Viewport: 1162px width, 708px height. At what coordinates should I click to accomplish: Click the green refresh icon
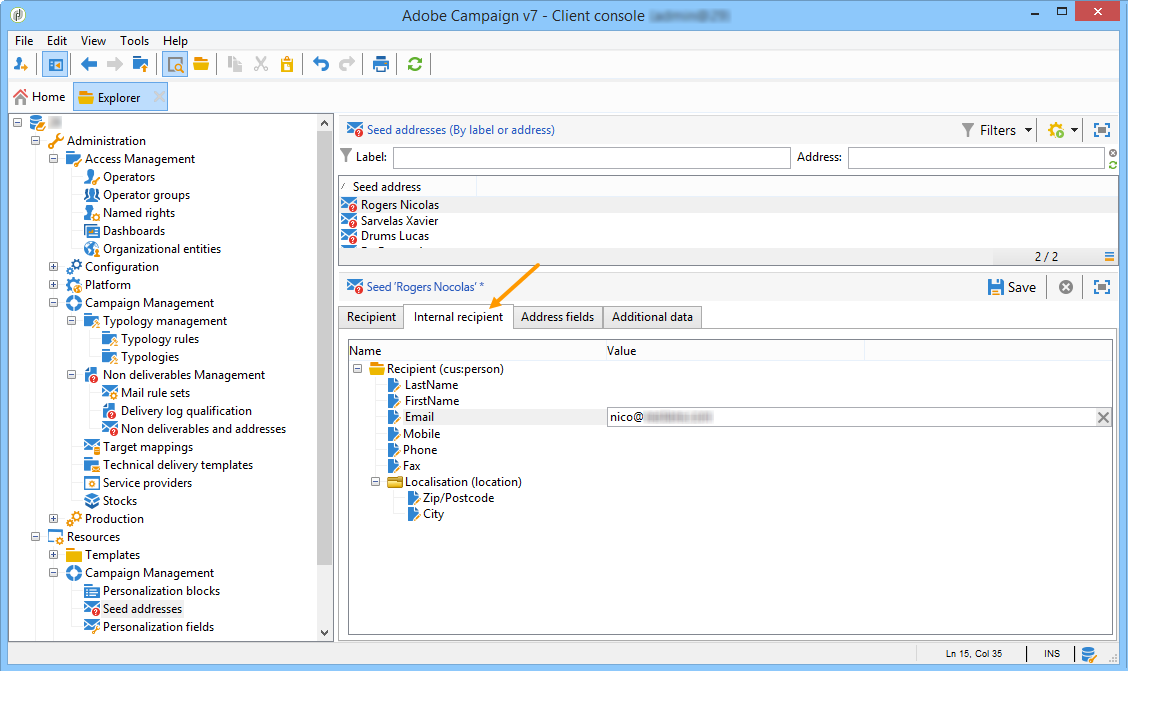[x=415, y=64]
